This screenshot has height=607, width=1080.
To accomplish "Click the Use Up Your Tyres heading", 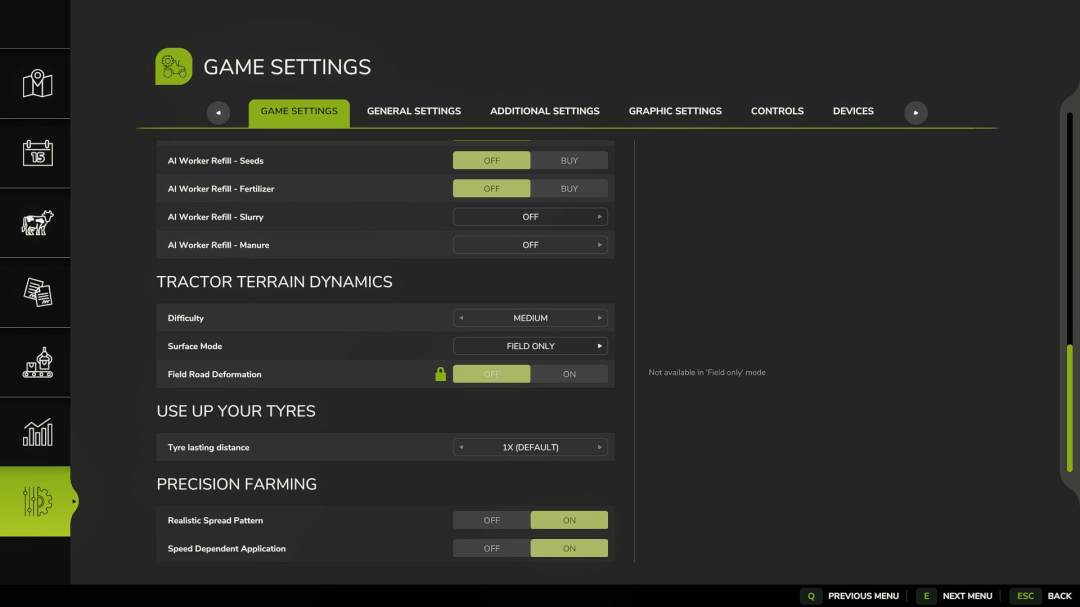I will click(x=236, y=411).
